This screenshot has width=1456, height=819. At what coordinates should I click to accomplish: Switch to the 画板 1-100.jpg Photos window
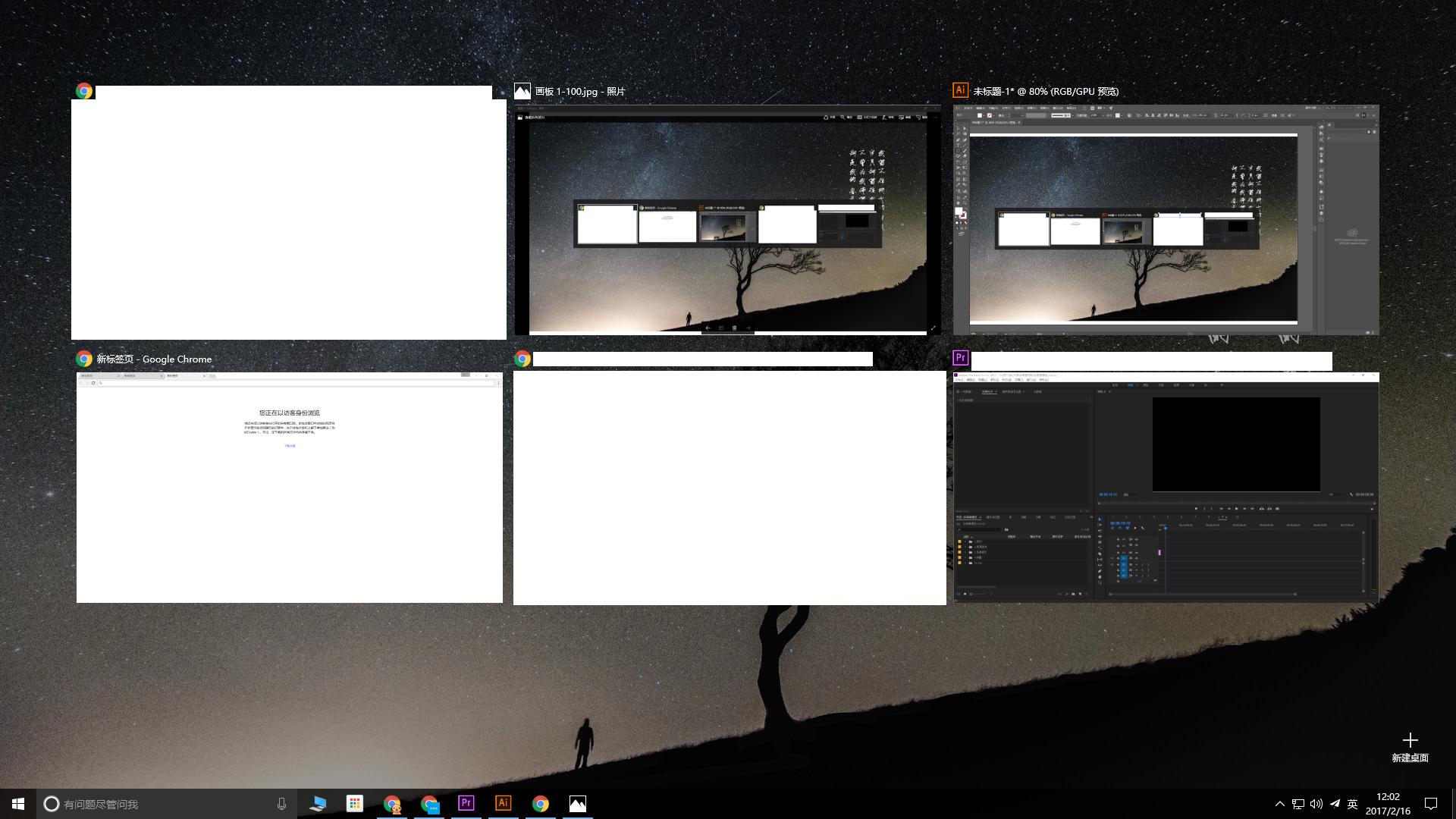(x=730, y=220)
